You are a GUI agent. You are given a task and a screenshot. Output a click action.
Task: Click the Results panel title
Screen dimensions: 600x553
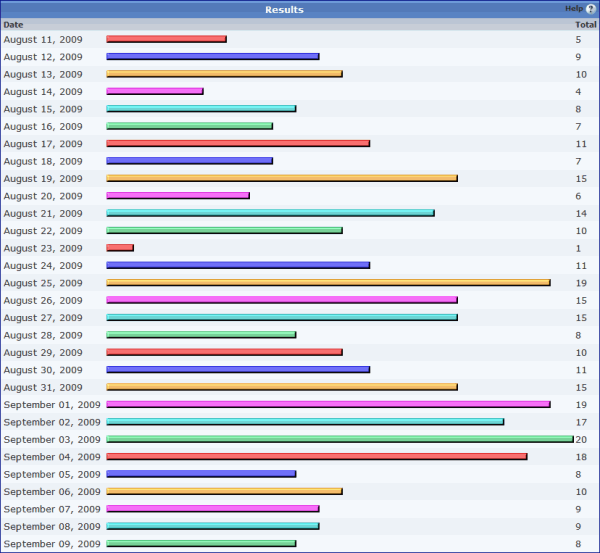284,10
